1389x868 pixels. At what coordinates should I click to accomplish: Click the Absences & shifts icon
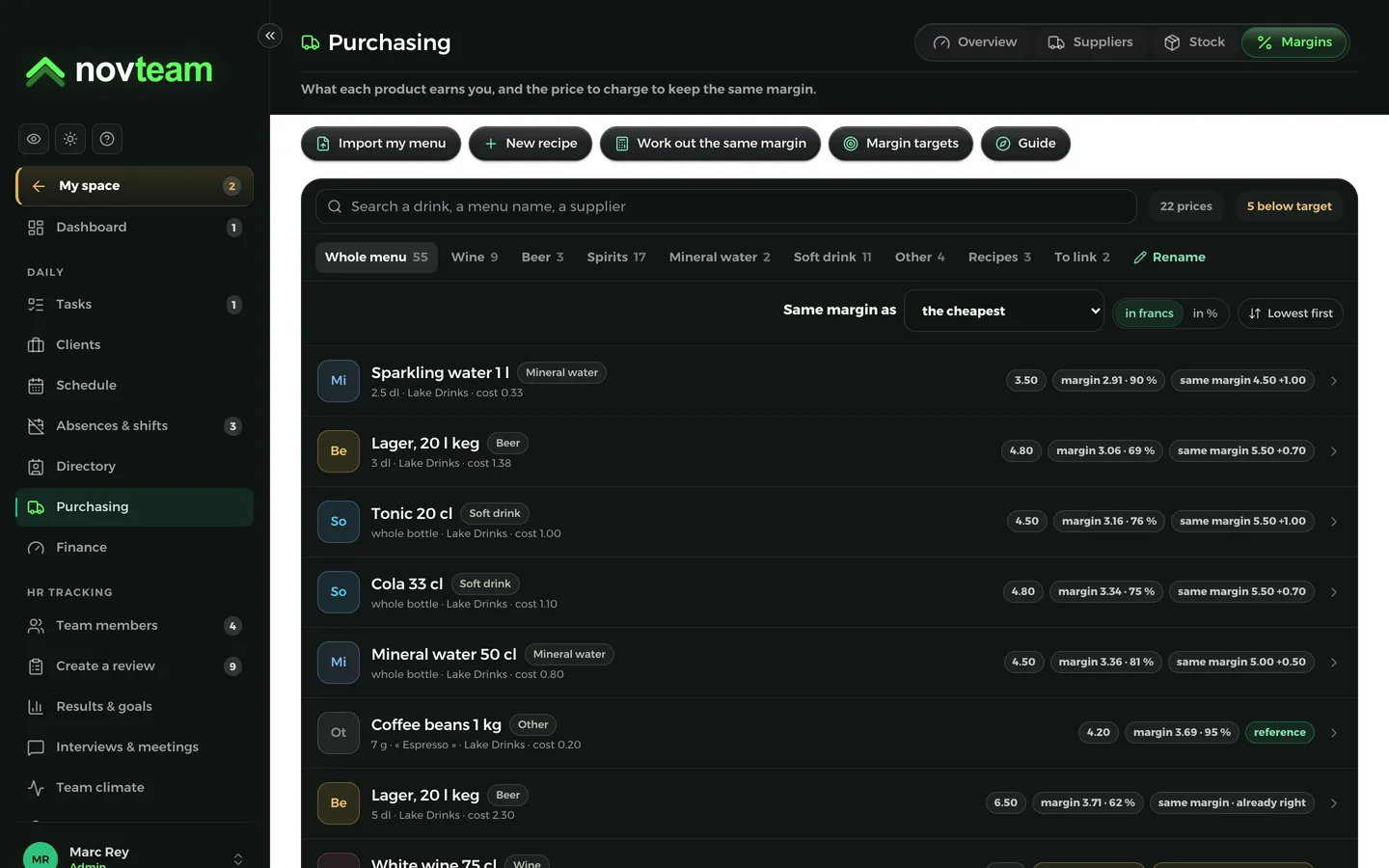point(36,426)
